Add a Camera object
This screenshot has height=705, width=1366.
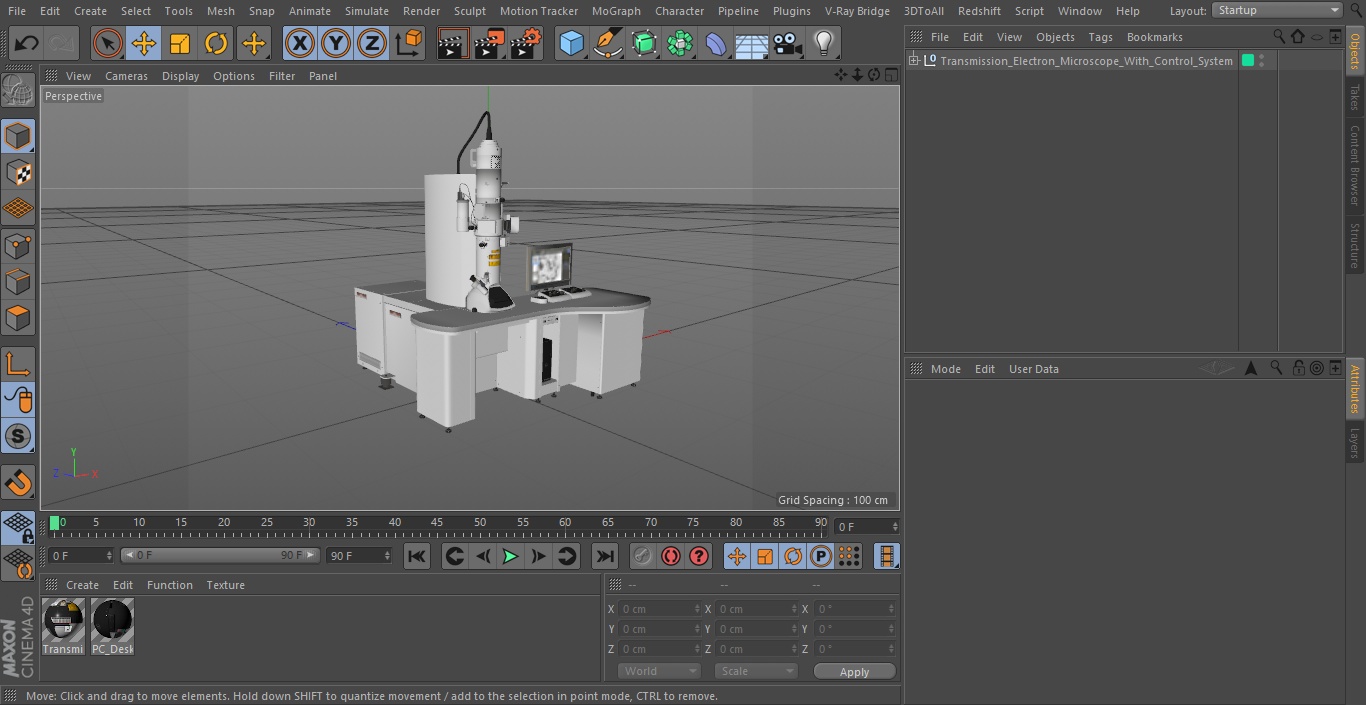tap(788, 43)
